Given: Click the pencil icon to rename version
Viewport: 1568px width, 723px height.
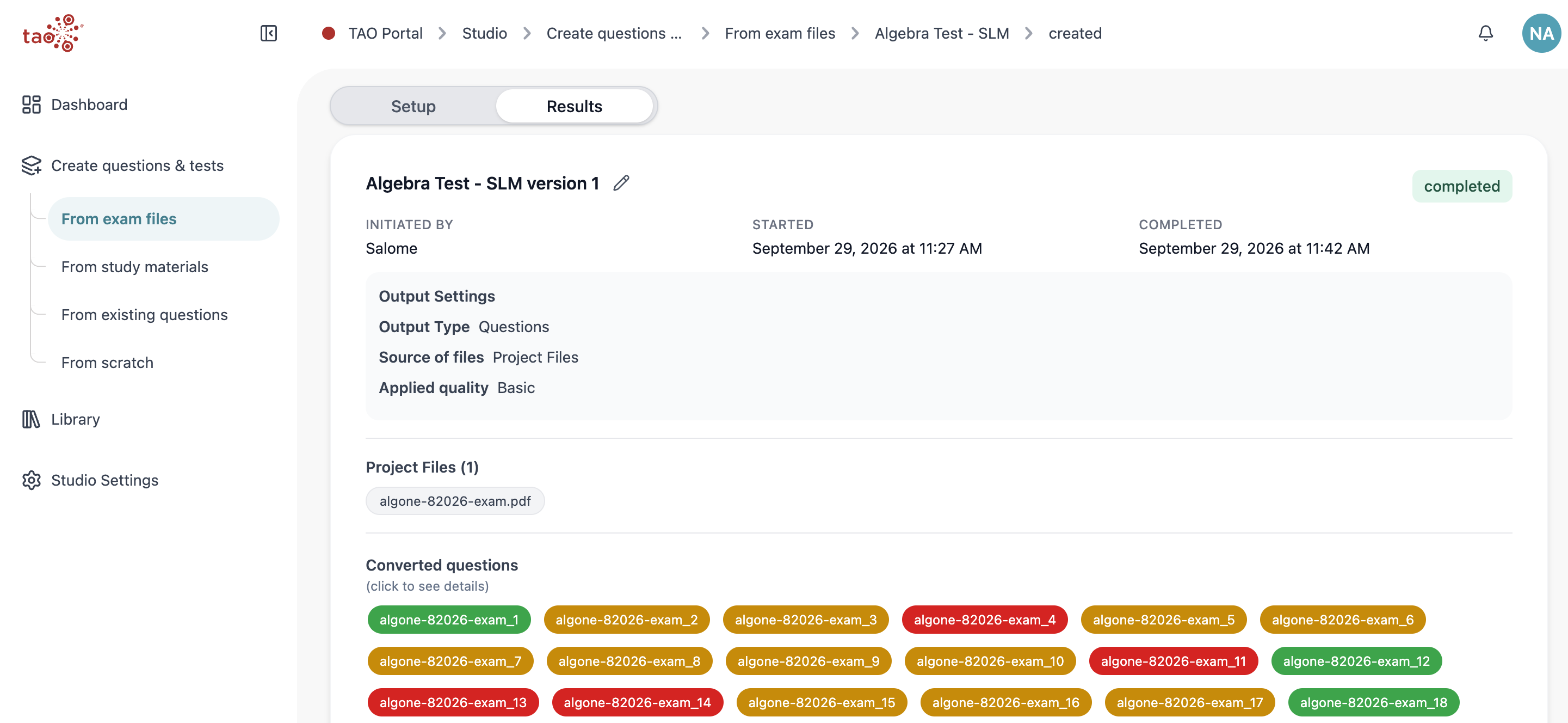Looking at the screenshot, I should click(621, 183).
